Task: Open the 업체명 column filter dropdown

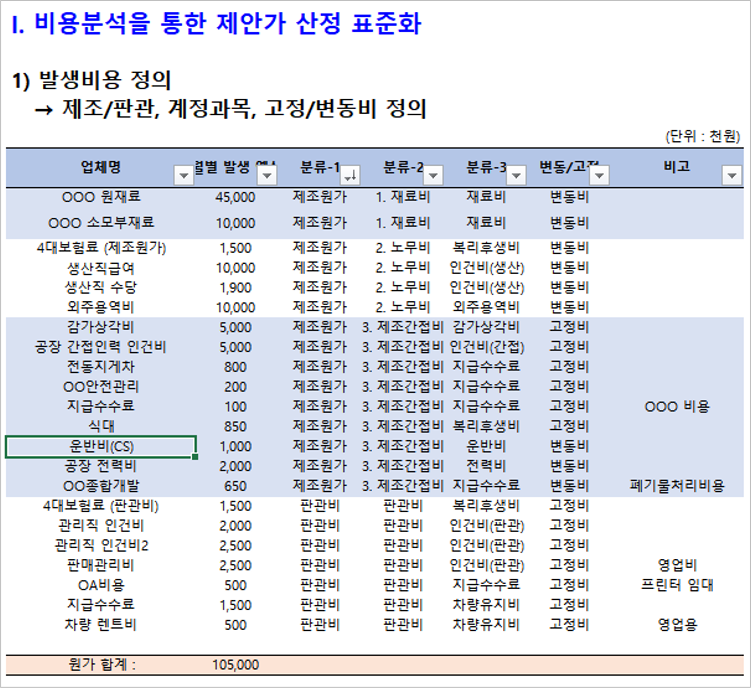Action: point(183,175)
